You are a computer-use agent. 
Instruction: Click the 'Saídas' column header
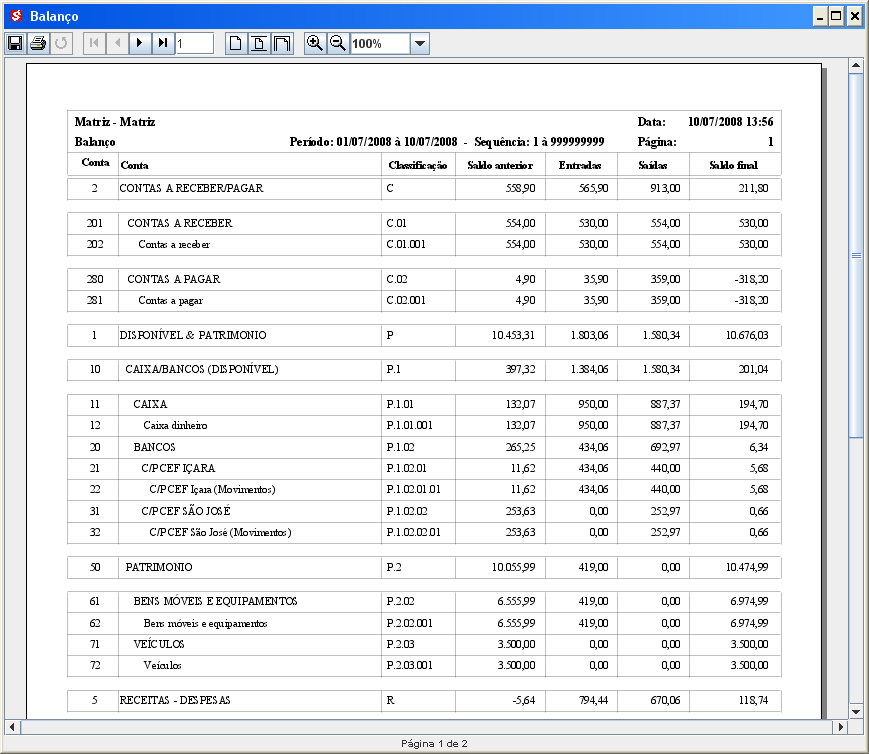(x=652, y=166)
